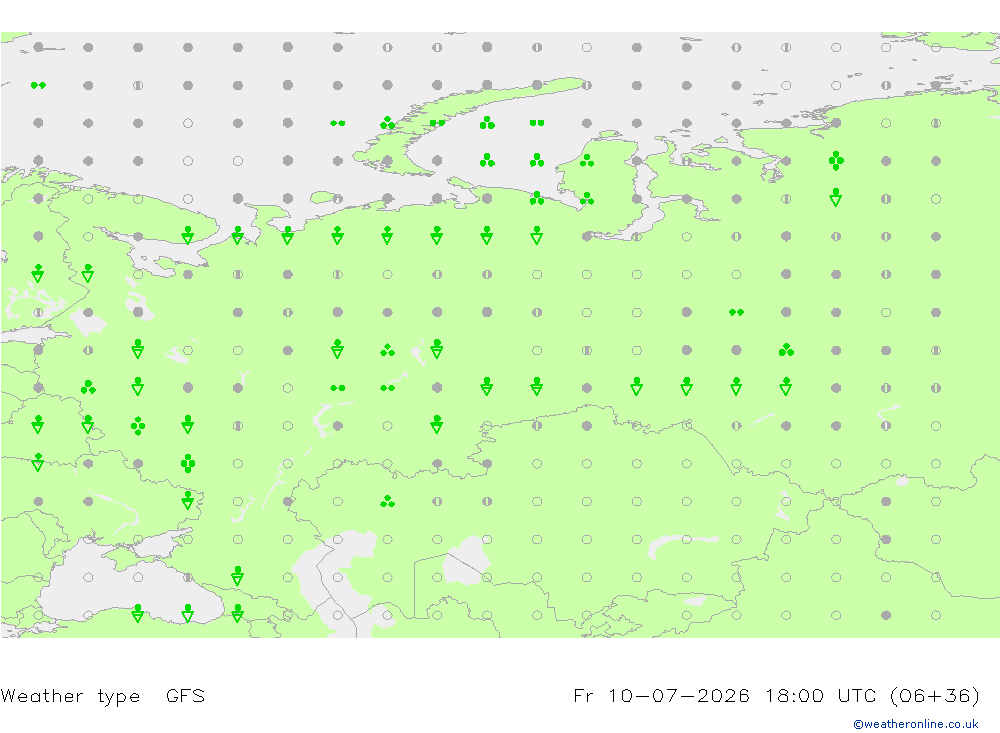Click the "GFS" model label

click(185, 695)
